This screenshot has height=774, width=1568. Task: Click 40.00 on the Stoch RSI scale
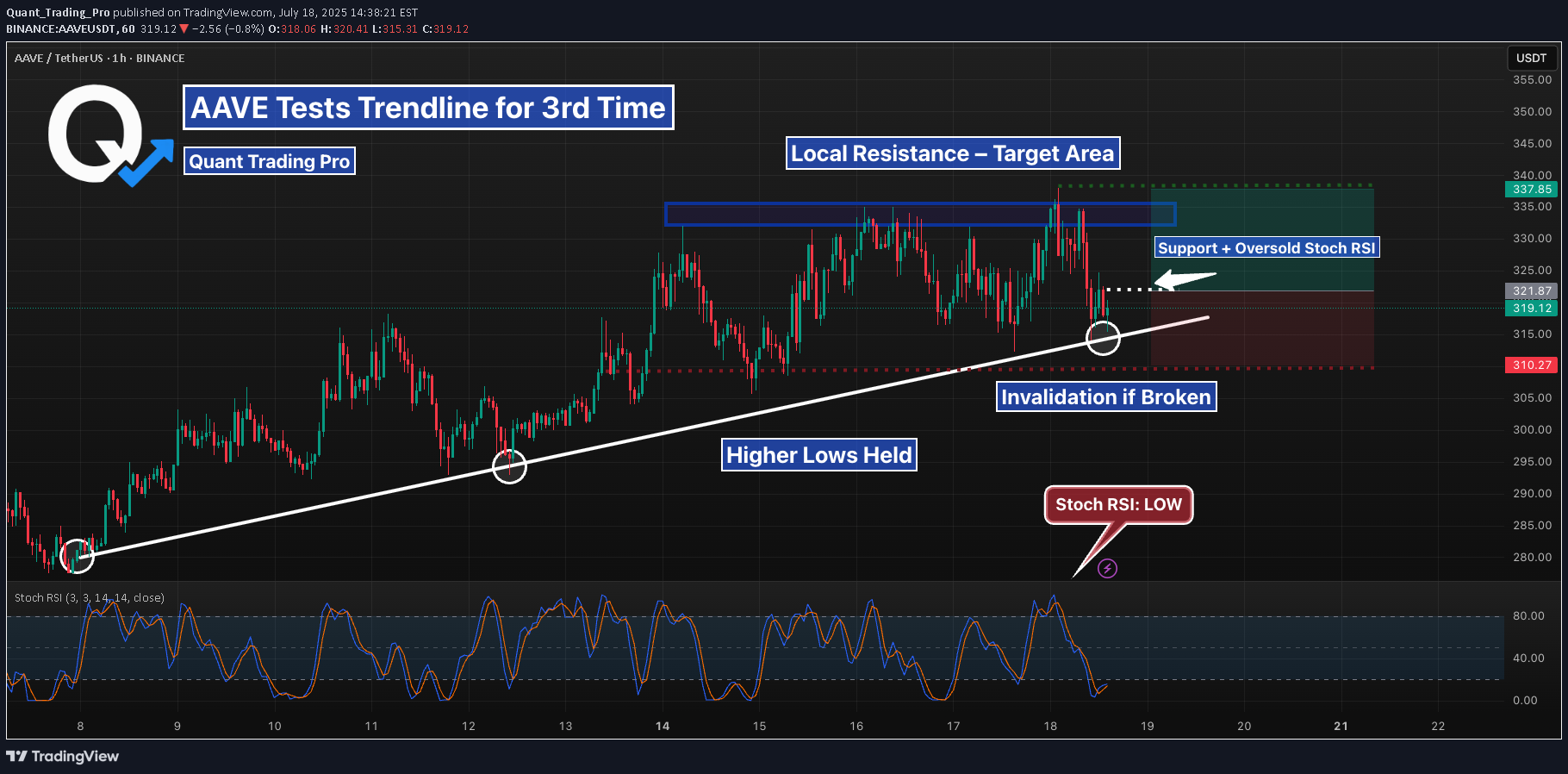[1528, 658]
